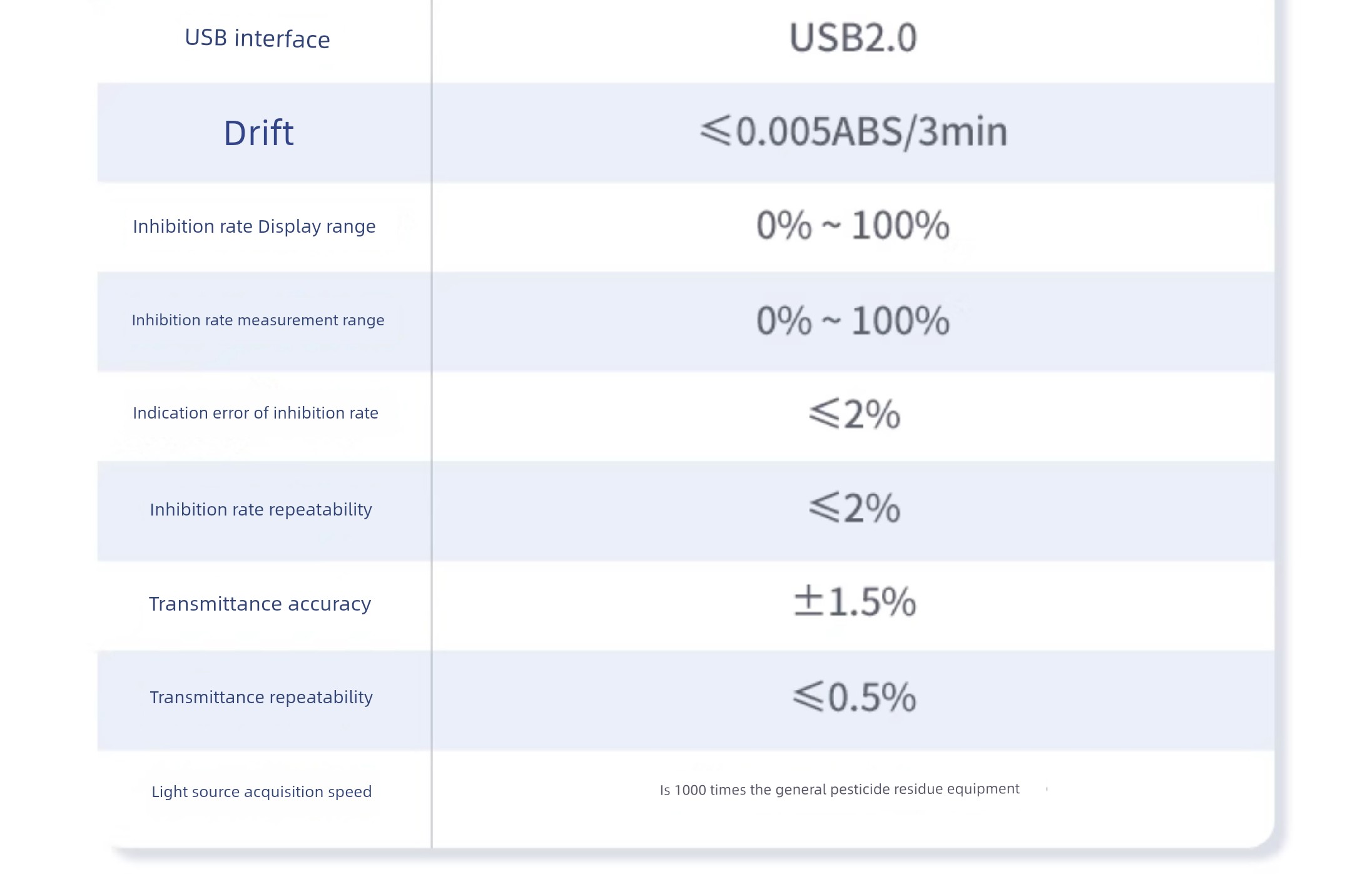Select measurement range 0% ~ 100% value
The width and height of the screenshot is (1372, 874).
[x=853, y=320]
